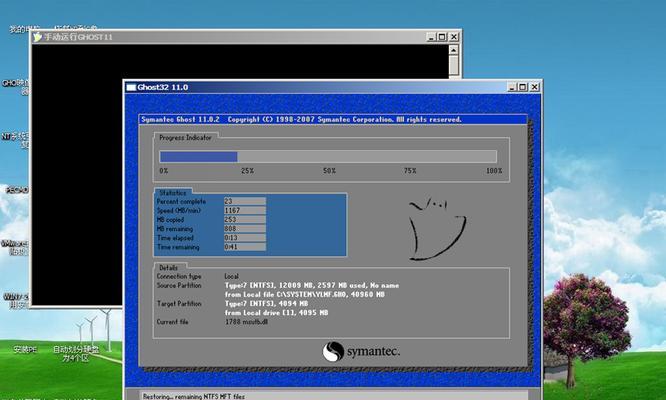Click the 0% progress marker label

(x=164, y=171)
